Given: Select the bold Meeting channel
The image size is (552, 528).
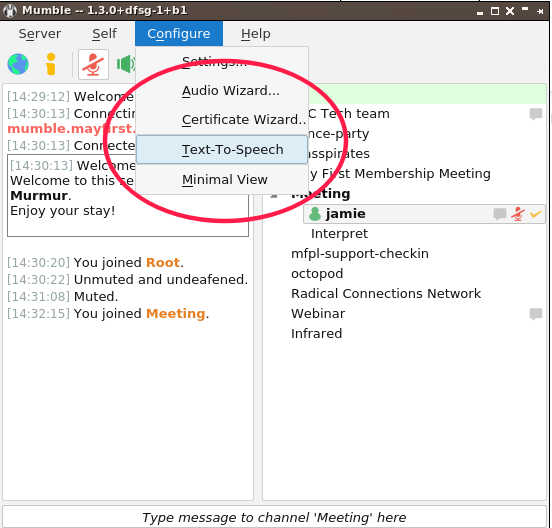Looking at the screenshot, I should click(321, 194).
